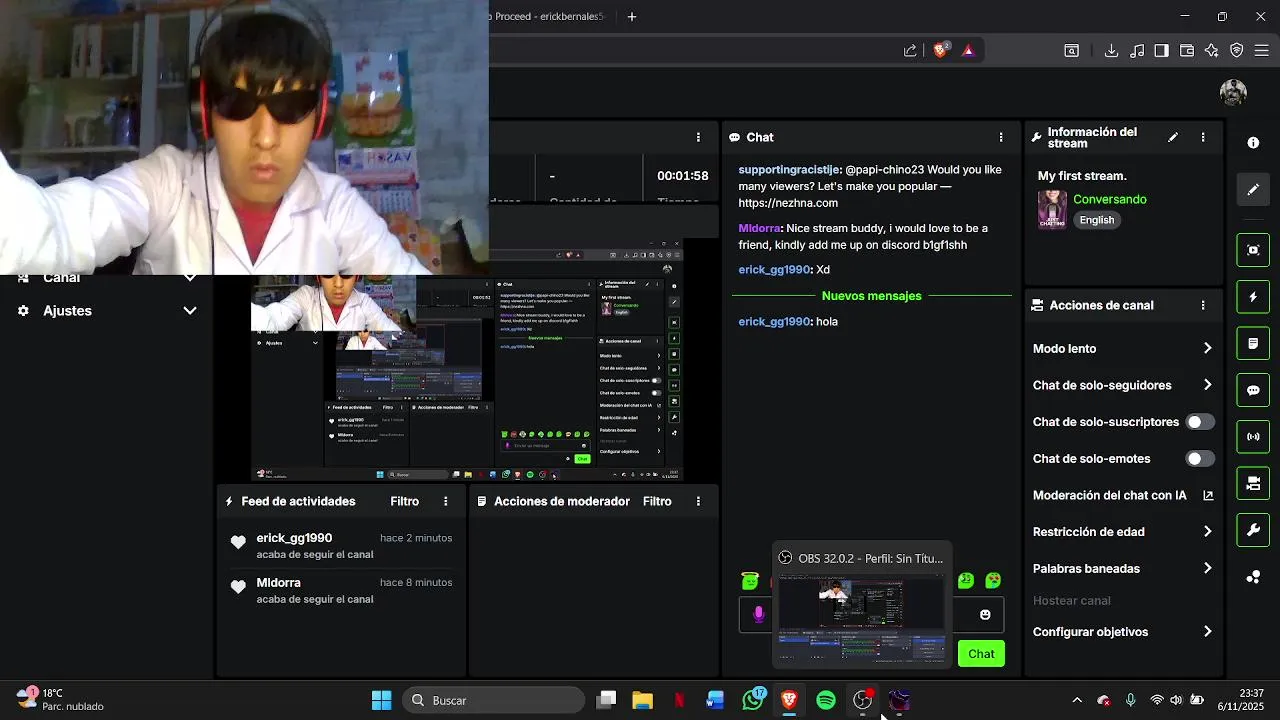Edit stream info with pencil icon in header
This screenshot has height=720, width=1280.
(1173, 137)
